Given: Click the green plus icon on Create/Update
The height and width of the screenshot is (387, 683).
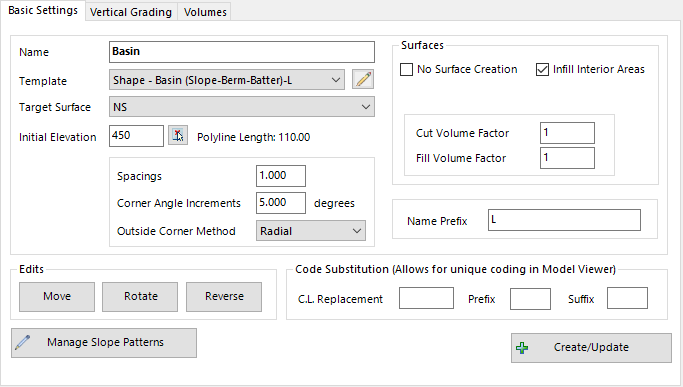Looking at the screenshot, I should [x=522, y=347].
